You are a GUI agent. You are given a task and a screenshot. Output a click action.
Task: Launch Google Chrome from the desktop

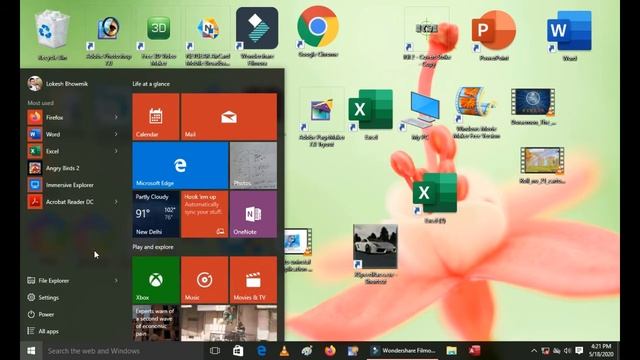[318, 31]
